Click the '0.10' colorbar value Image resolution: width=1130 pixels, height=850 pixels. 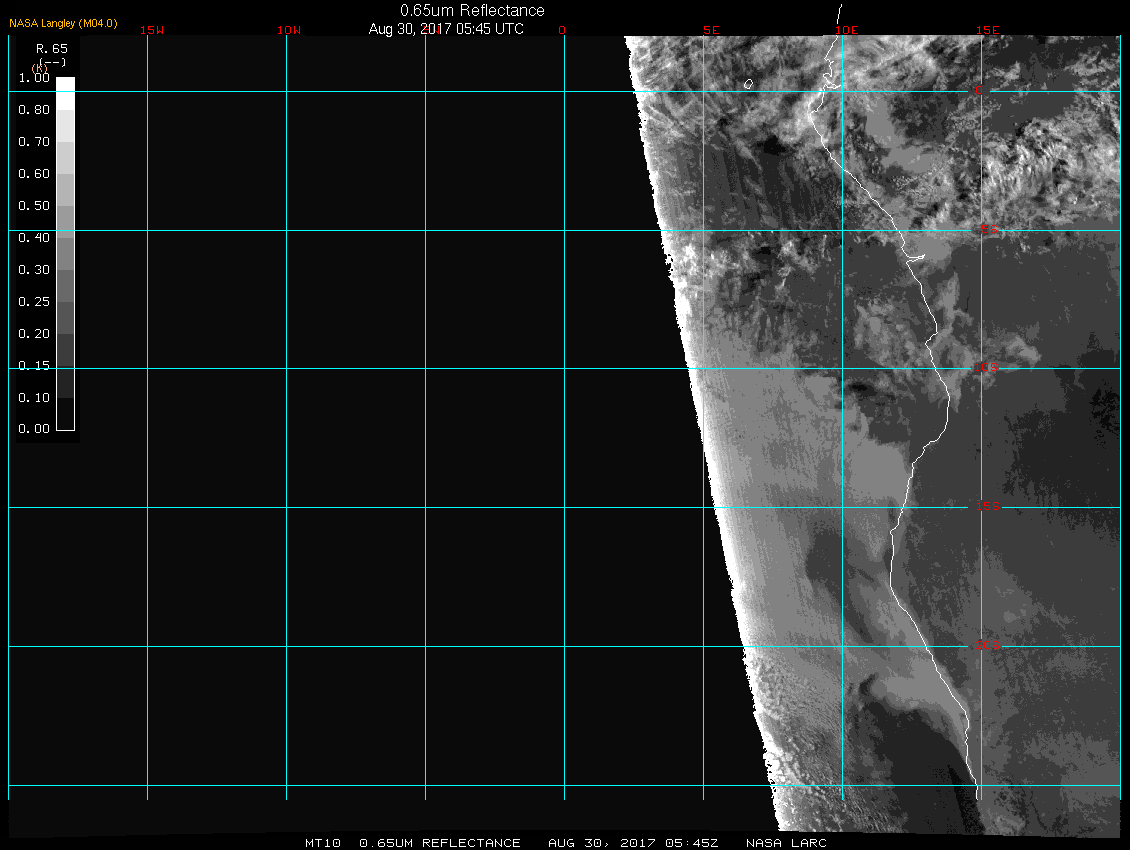[x=34, y=397]
